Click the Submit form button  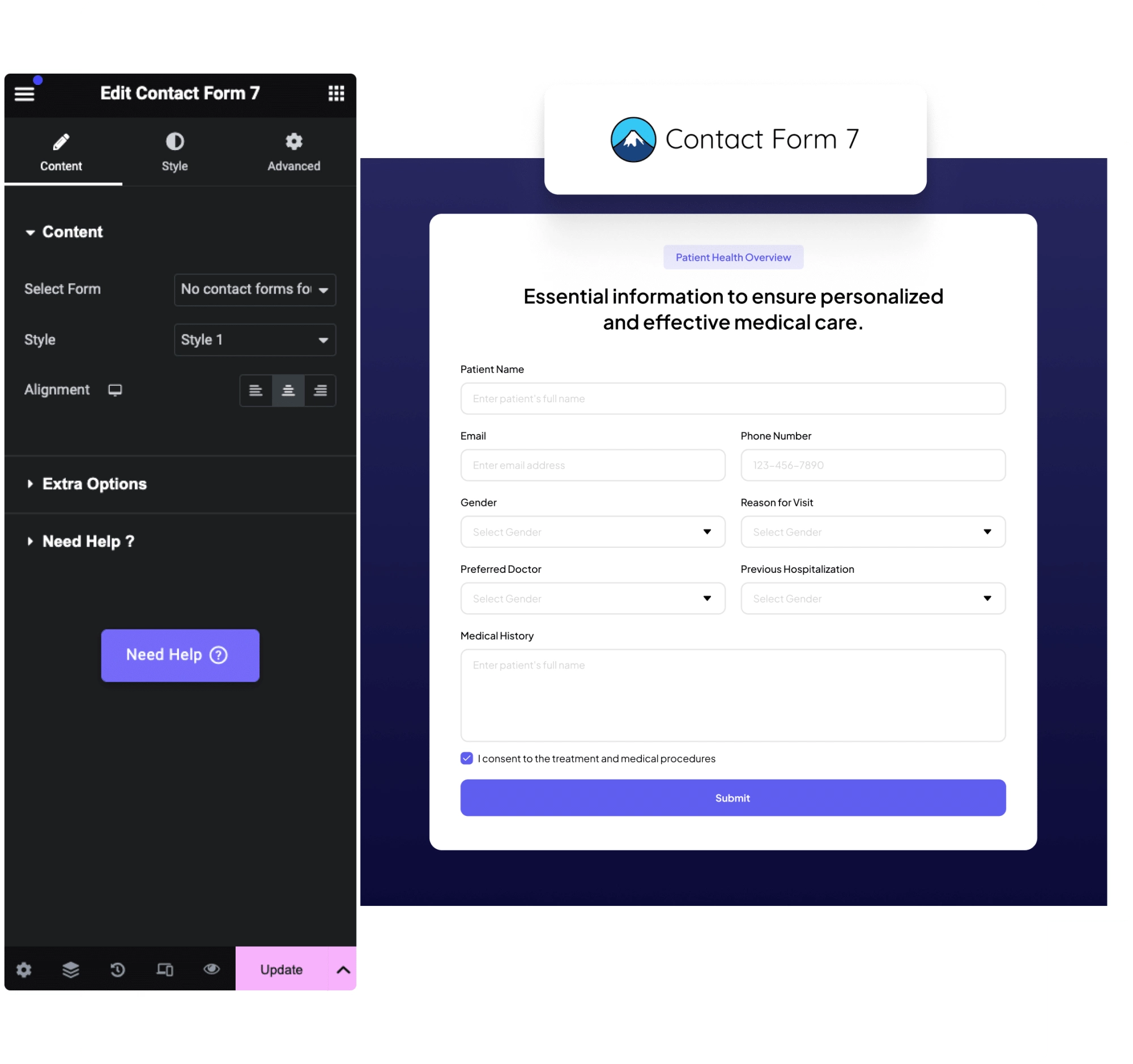click(733, 797)
